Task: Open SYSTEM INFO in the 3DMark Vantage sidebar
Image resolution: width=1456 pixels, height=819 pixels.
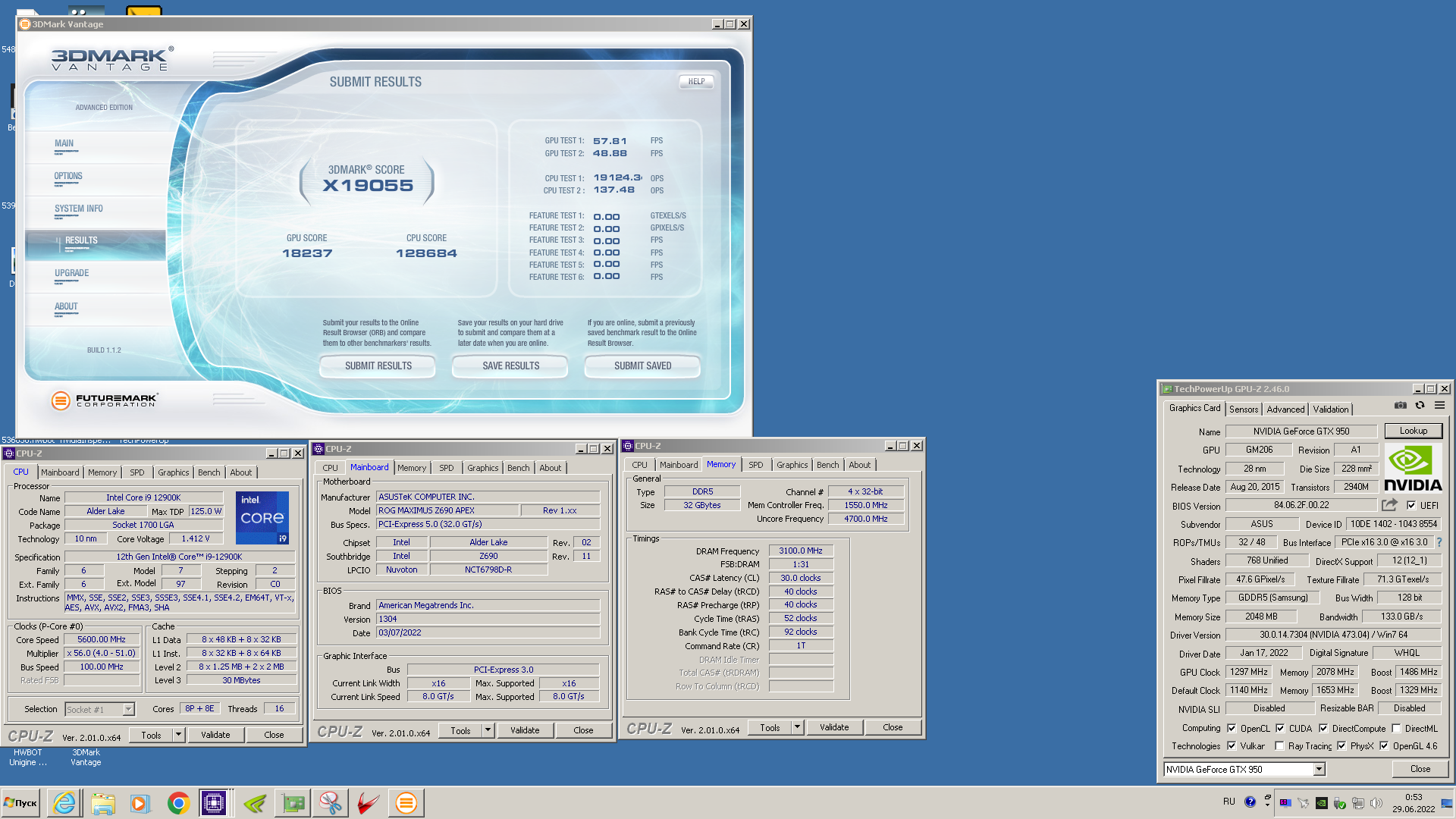Action: (x=78, y=209)
